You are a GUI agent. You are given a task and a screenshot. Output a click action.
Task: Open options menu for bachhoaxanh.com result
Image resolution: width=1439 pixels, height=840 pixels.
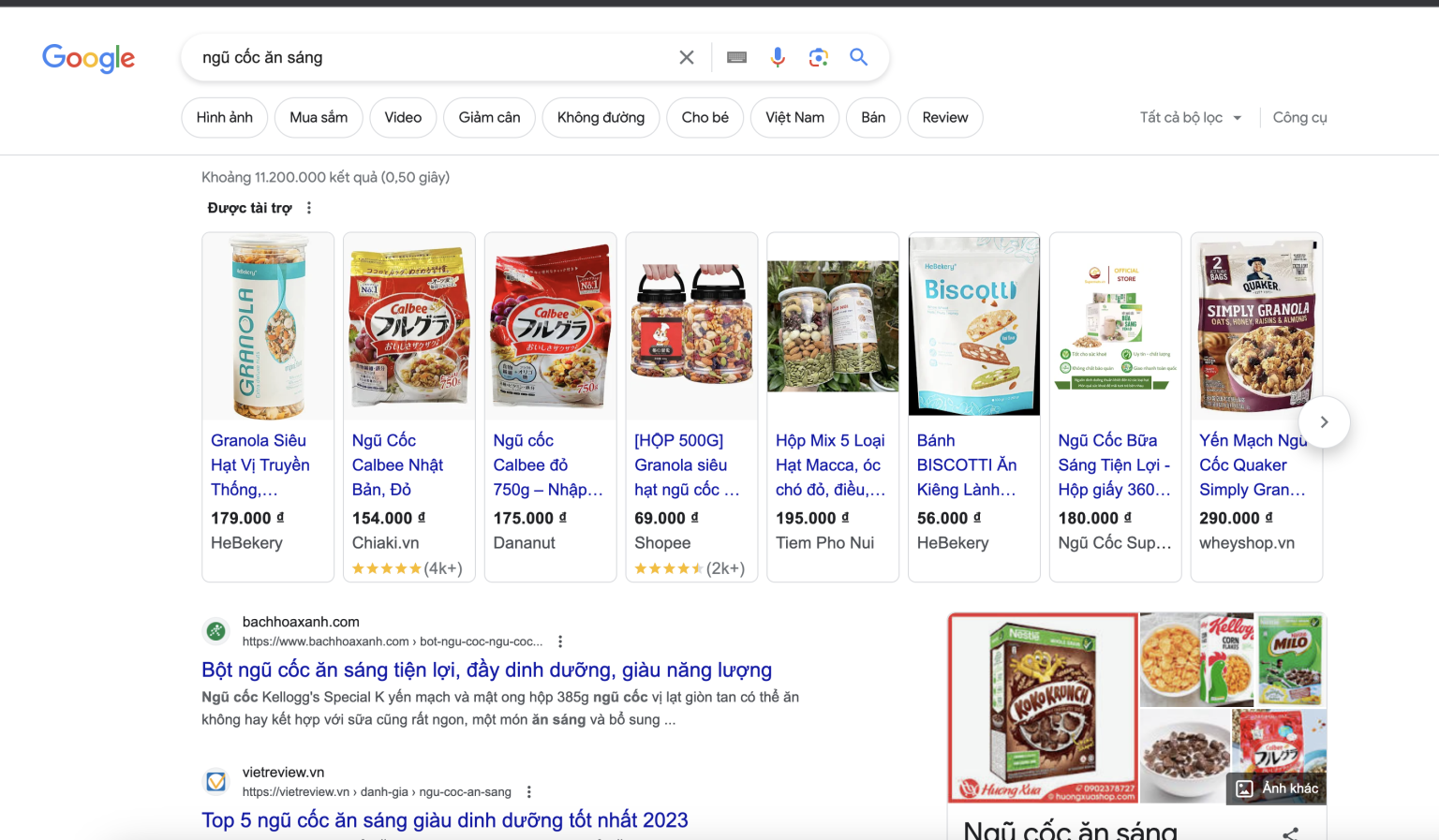click(560, 641)
